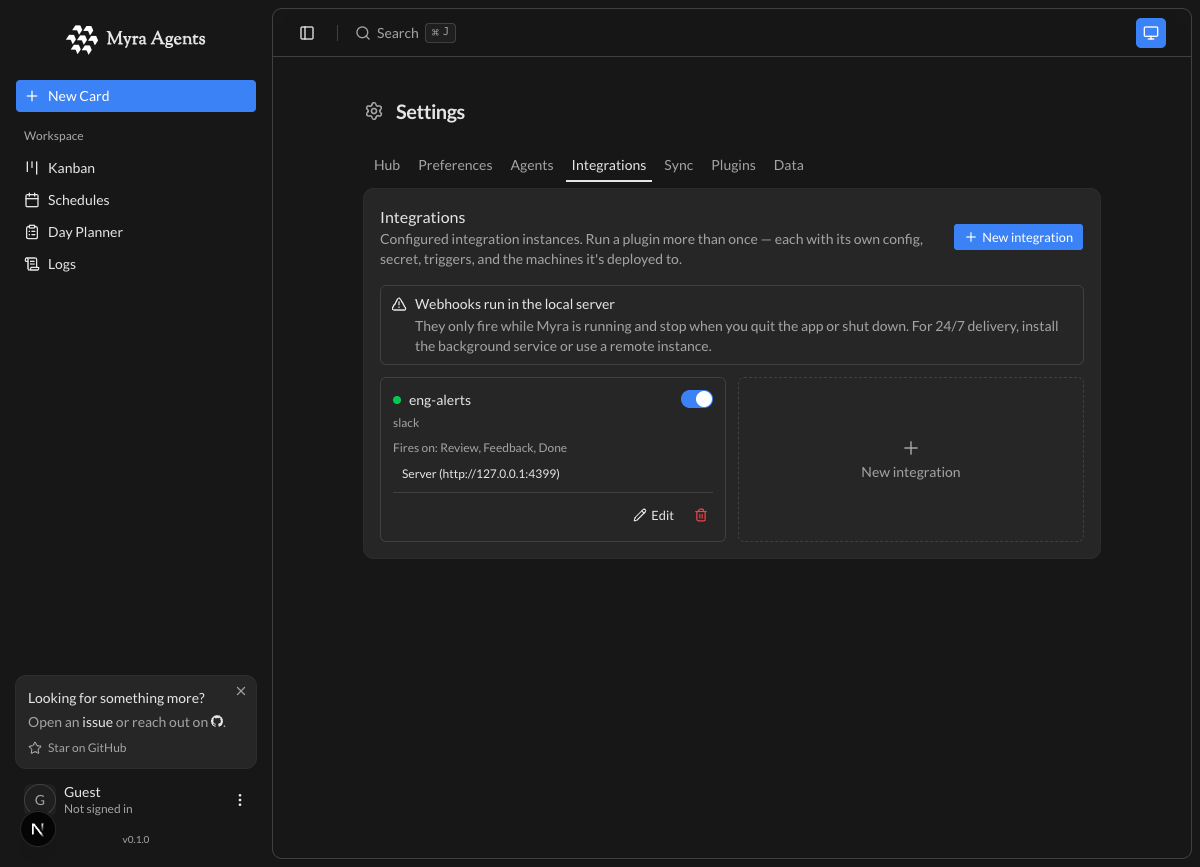Click the monitor display mode button

click(1151, 33)
